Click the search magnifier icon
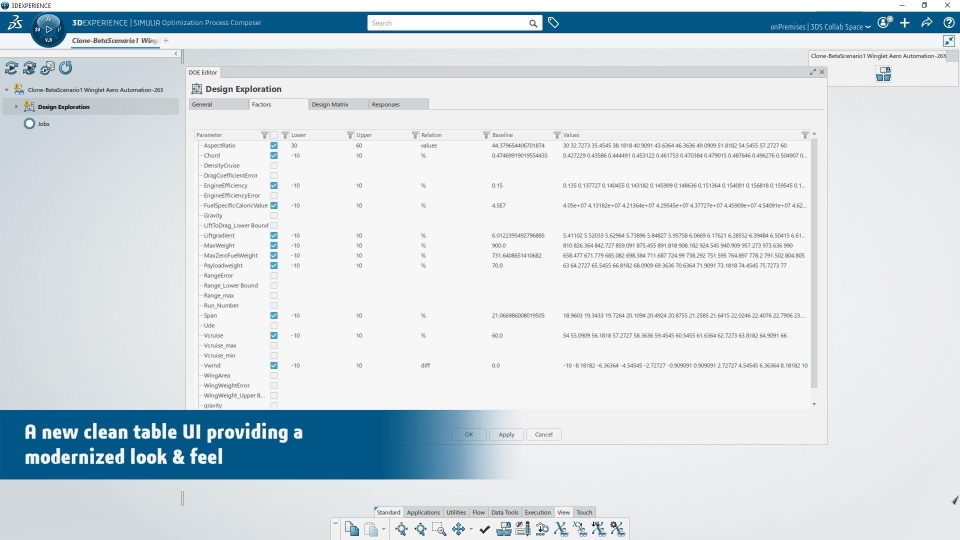The image size is (960, 540). [x=533, y=23]
